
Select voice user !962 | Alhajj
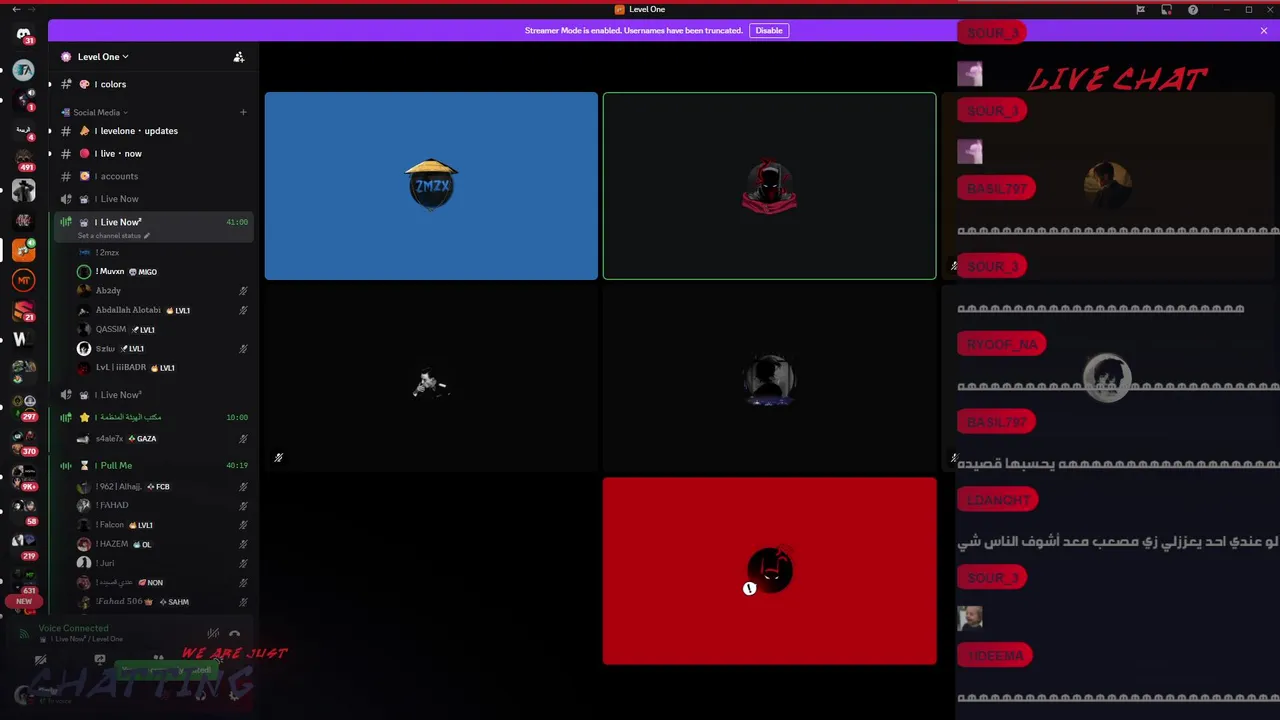(163, 486)
